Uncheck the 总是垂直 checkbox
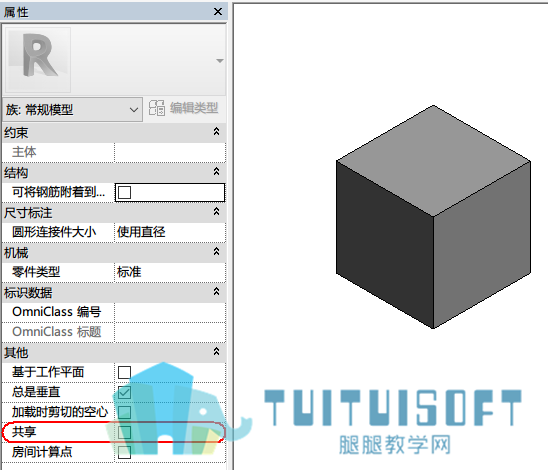548x470 pixels. [124, 392]
